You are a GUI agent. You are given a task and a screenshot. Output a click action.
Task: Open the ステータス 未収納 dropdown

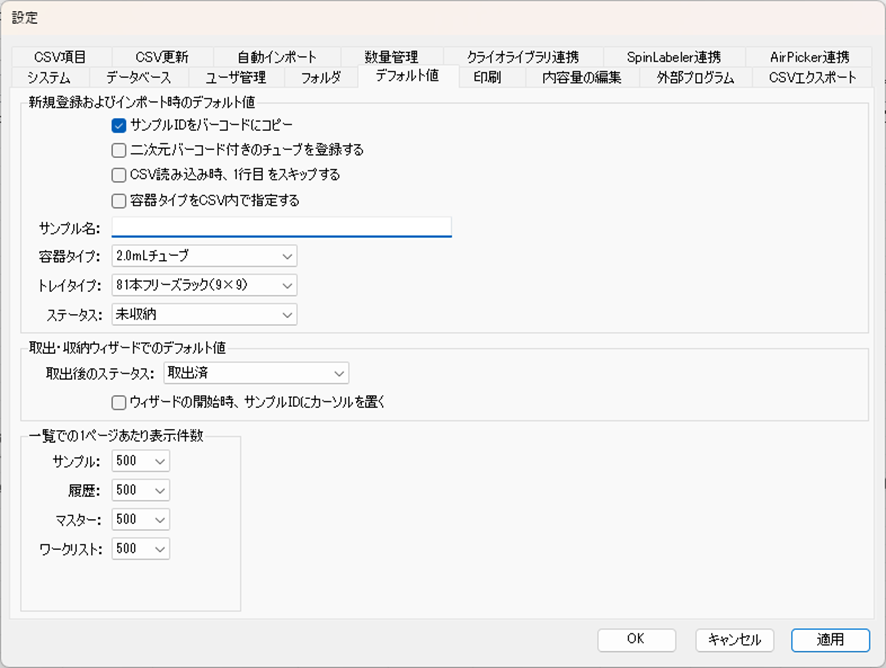(204, 315)
